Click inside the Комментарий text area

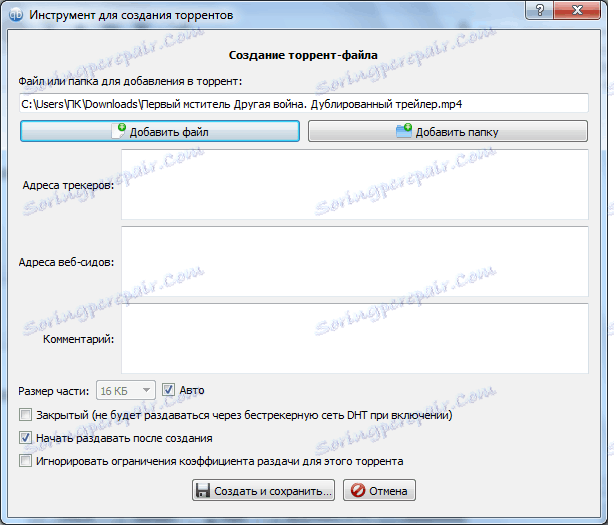(x=355, y=338)
